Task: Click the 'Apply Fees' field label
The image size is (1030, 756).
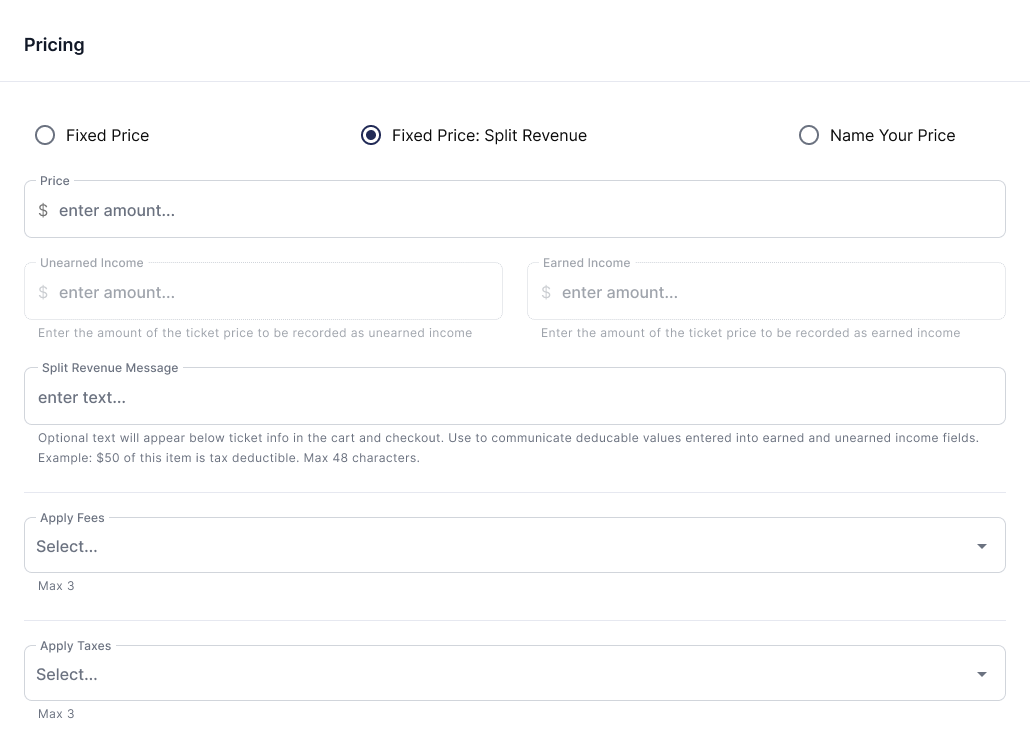Action: click(72, 518)
